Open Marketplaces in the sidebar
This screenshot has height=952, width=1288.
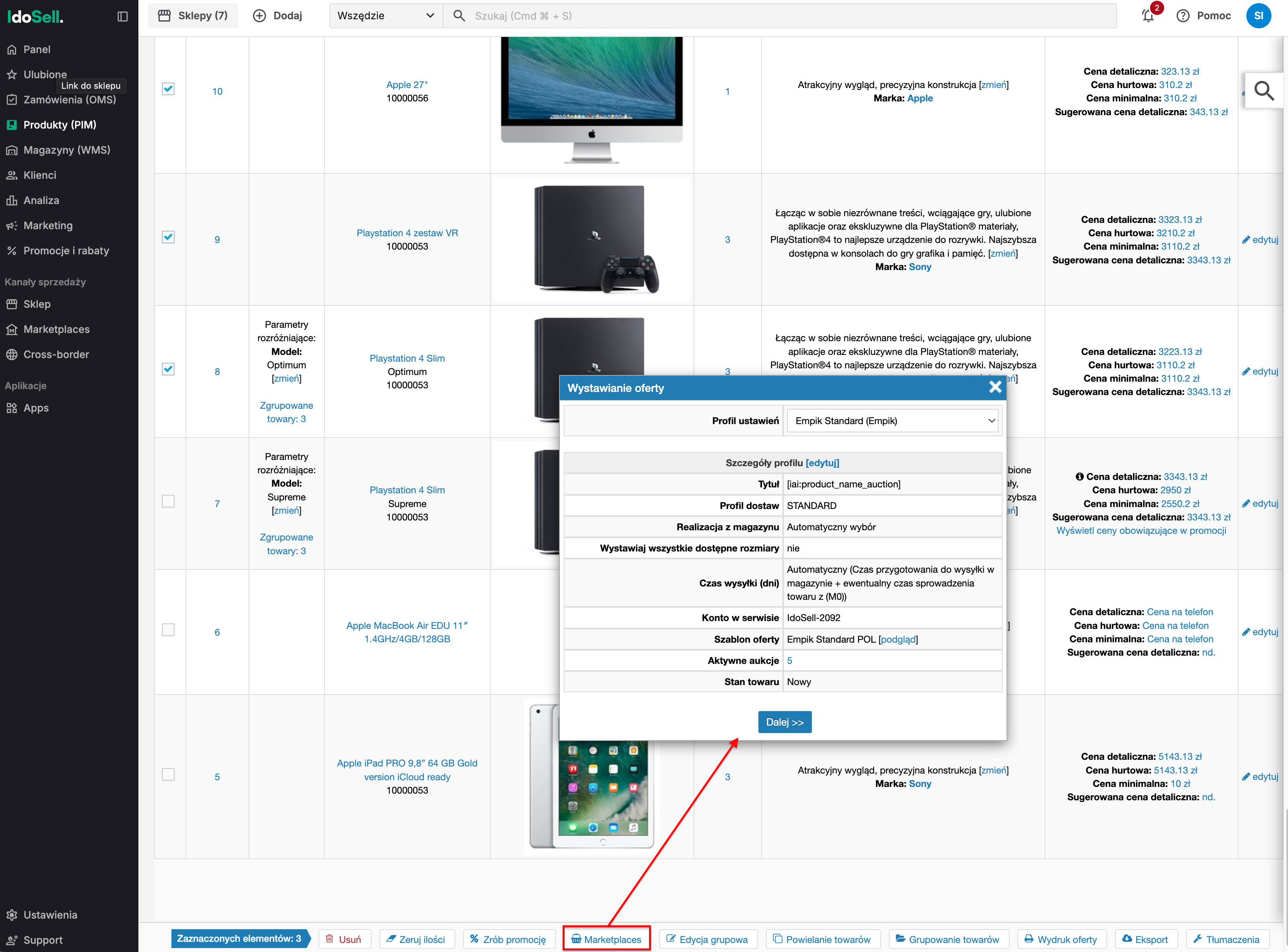tap(57, 329)
